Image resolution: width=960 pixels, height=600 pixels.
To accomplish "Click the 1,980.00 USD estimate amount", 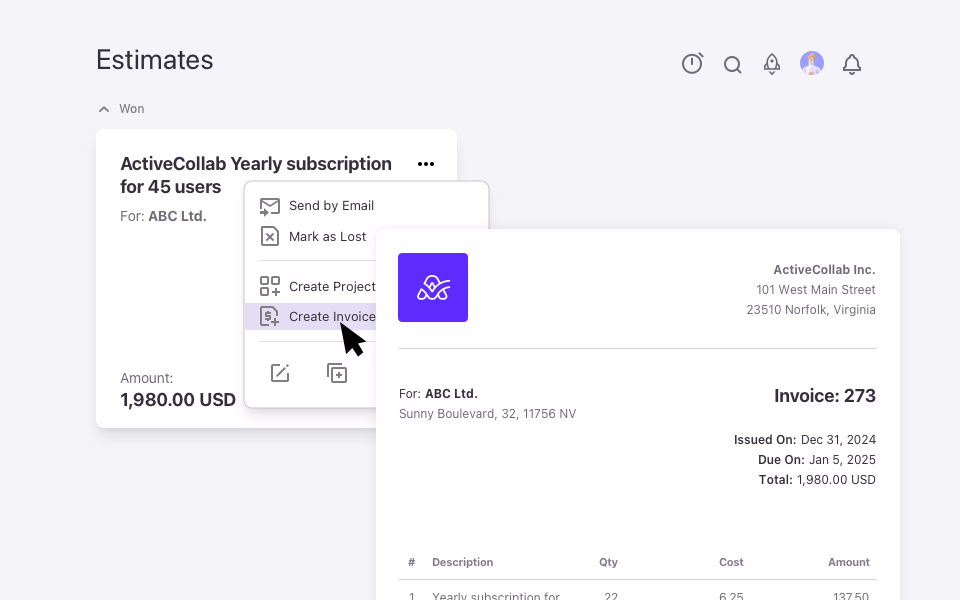I will click(178, 400).
